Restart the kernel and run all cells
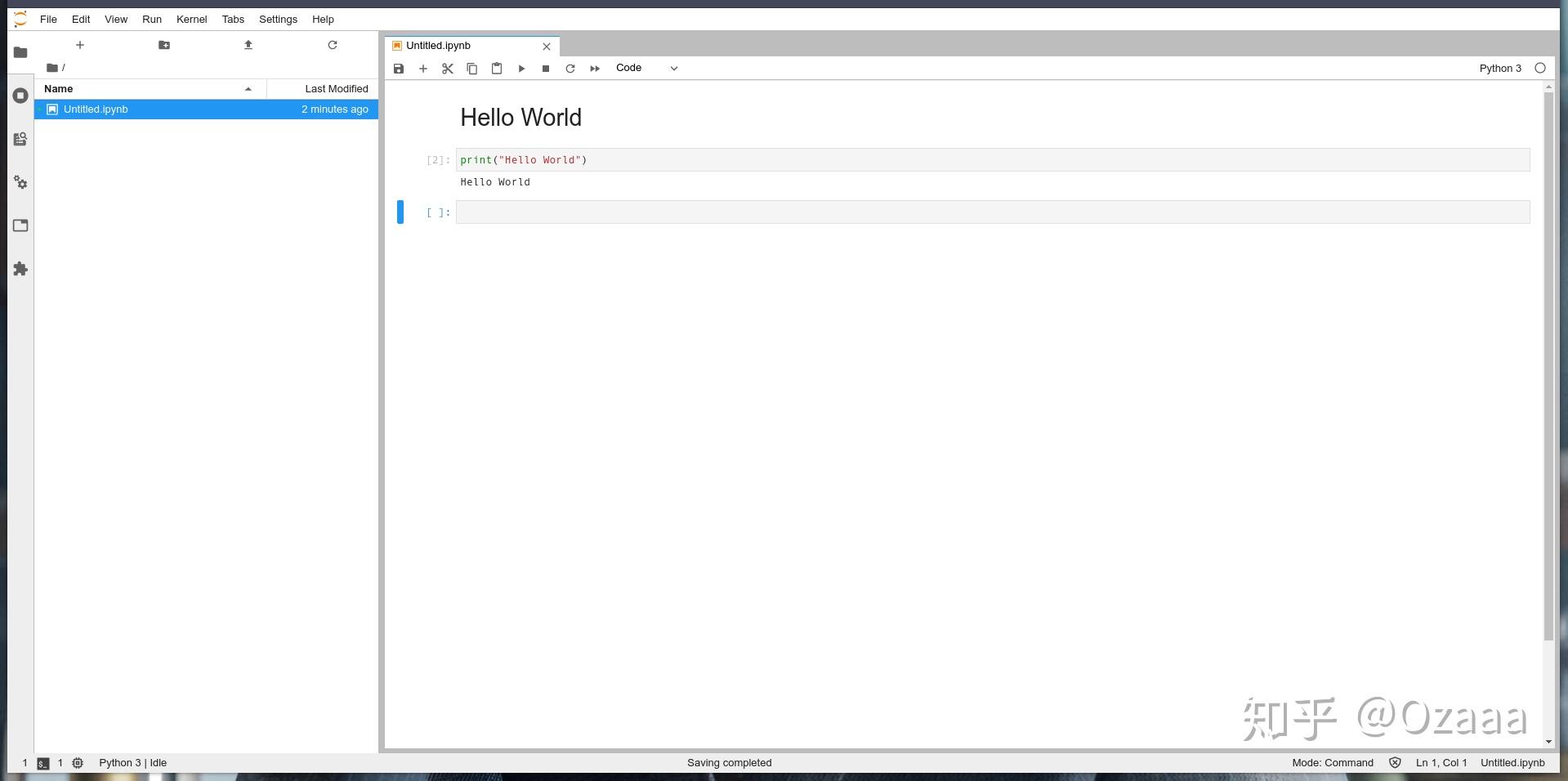This screenshot has height=781, width=1568. [x=595, y=69]
